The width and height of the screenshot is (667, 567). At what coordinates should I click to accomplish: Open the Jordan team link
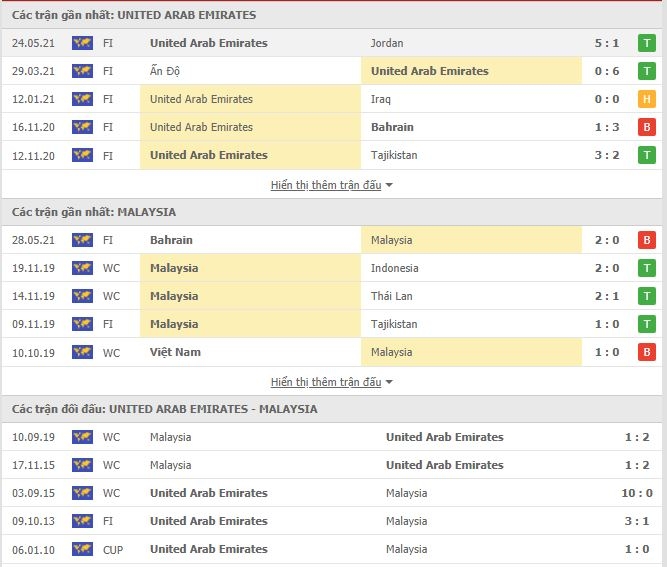(387, 43)
